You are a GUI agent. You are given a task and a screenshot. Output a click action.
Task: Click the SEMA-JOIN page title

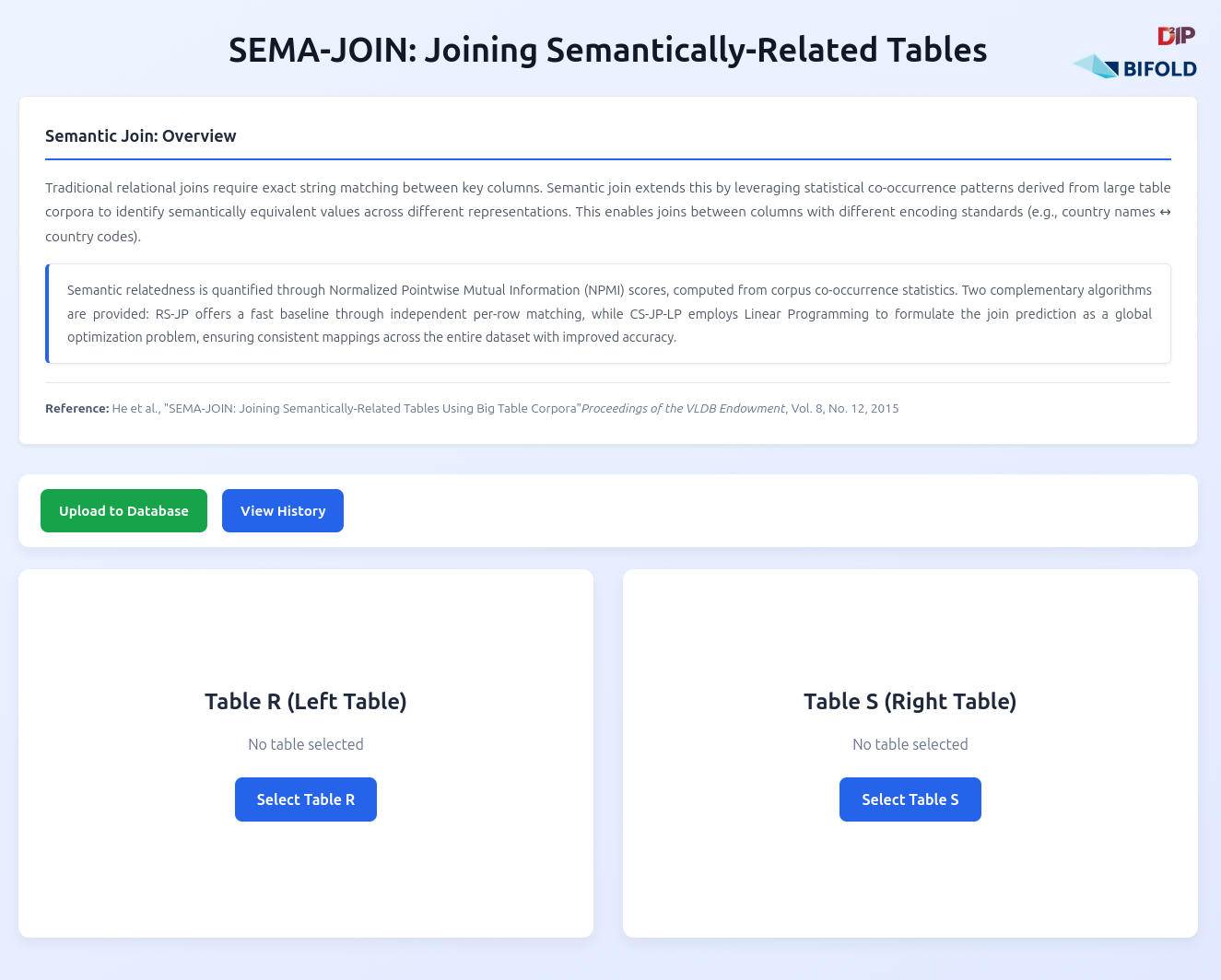point(607,50)
